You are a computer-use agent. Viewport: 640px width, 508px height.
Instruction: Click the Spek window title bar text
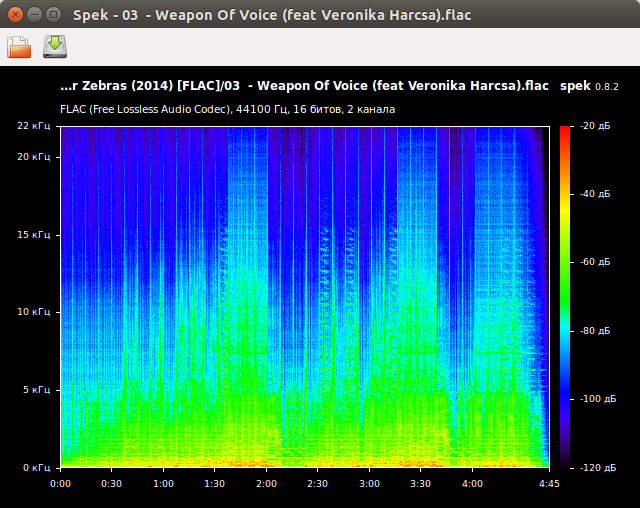click(x=272, y=15)
